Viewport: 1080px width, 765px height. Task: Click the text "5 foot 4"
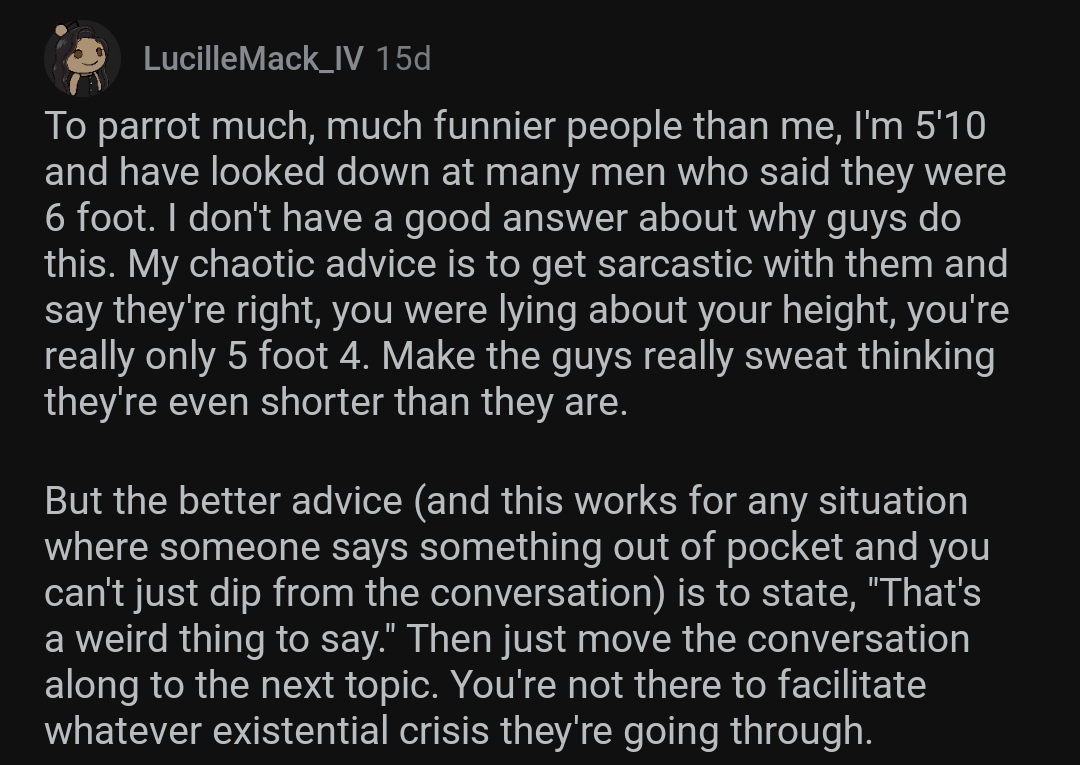[x=295, y=357]
